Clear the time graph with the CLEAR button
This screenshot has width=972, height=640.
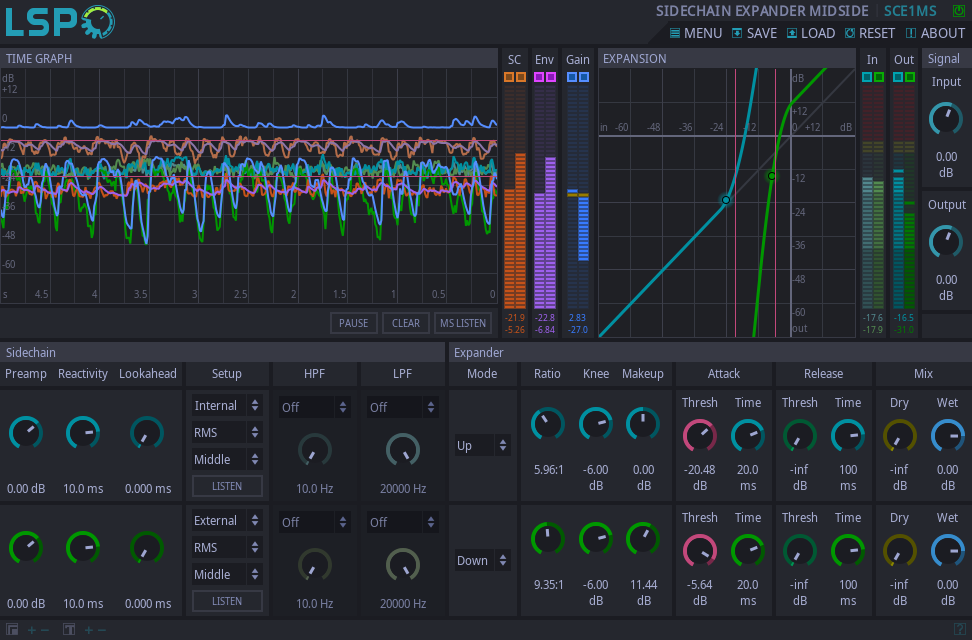(x=406, y=323)
